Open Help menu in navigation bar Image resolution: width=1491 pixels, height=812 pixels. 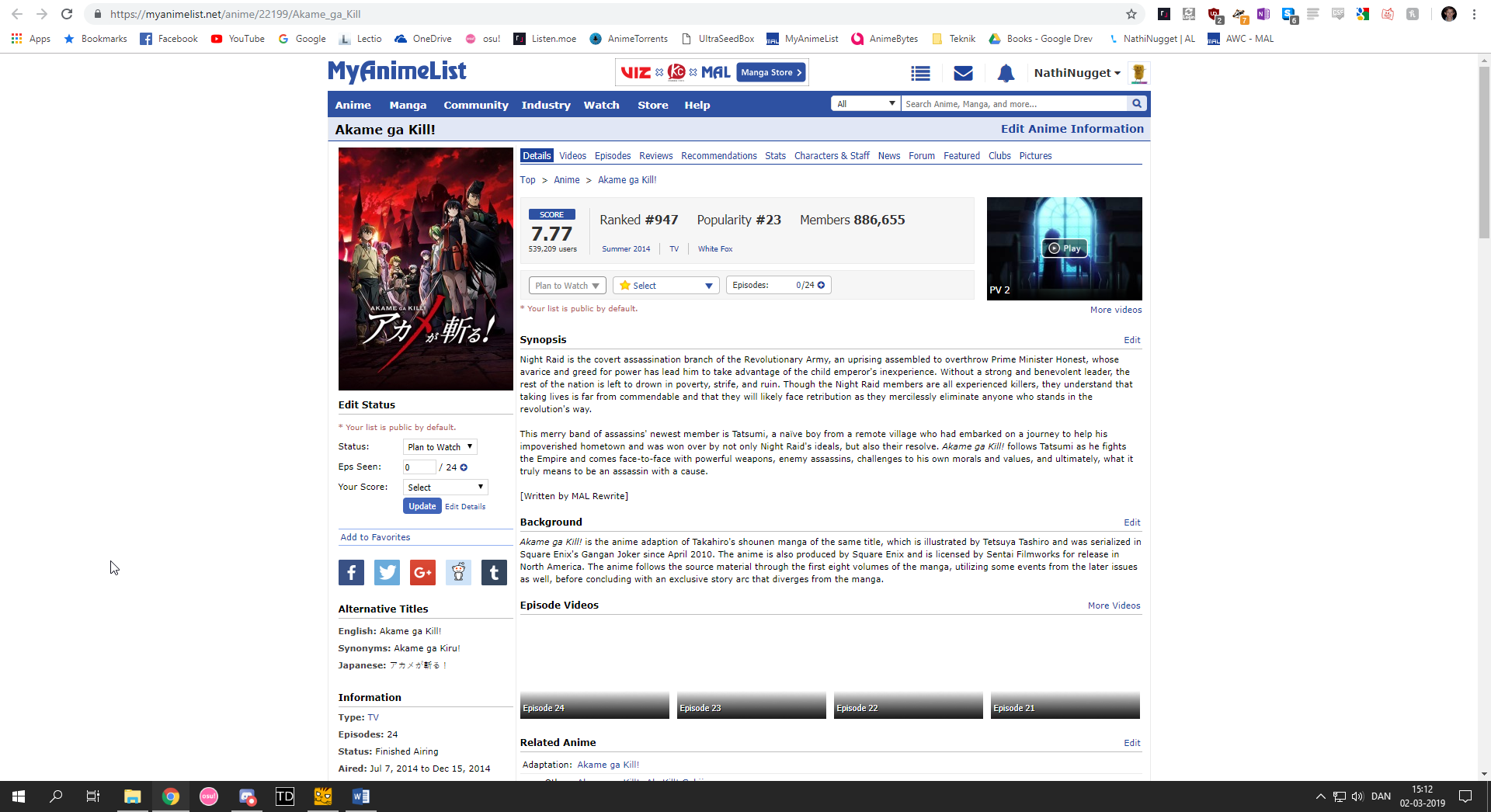coord(697,105)
